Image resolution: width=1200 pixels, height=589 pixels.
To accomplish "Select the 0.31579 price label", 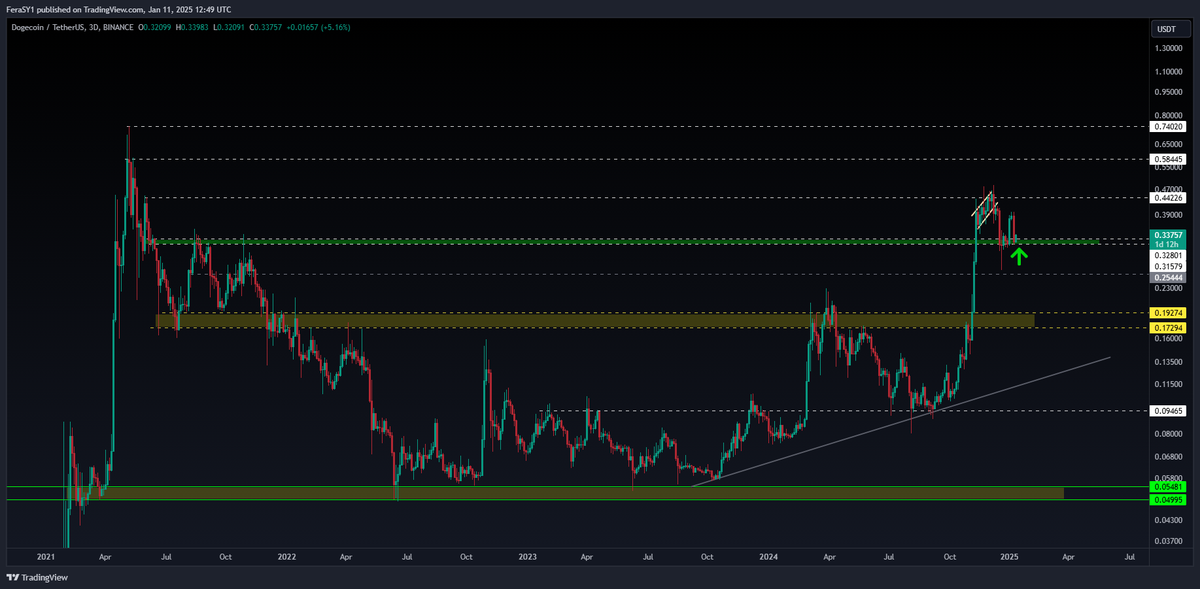I will pos(1169,267).
